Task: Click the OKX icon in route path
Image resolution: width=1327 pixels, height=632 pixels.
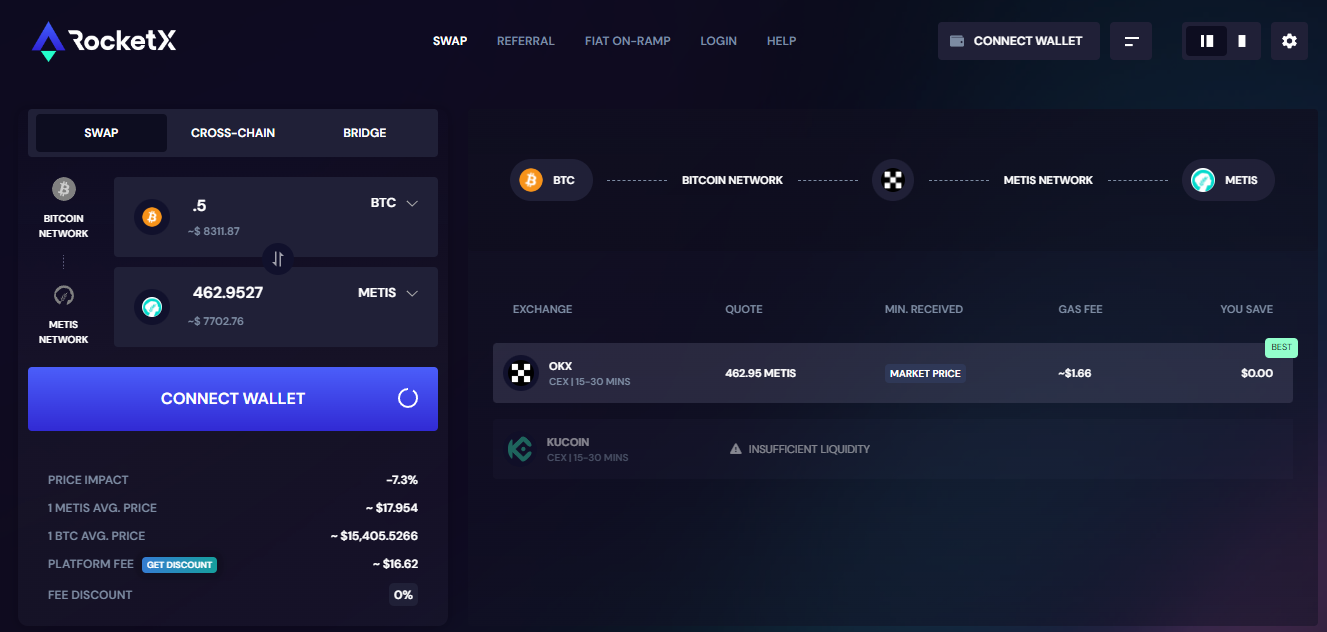Action: pyautogui.click(x=893, y=180)
